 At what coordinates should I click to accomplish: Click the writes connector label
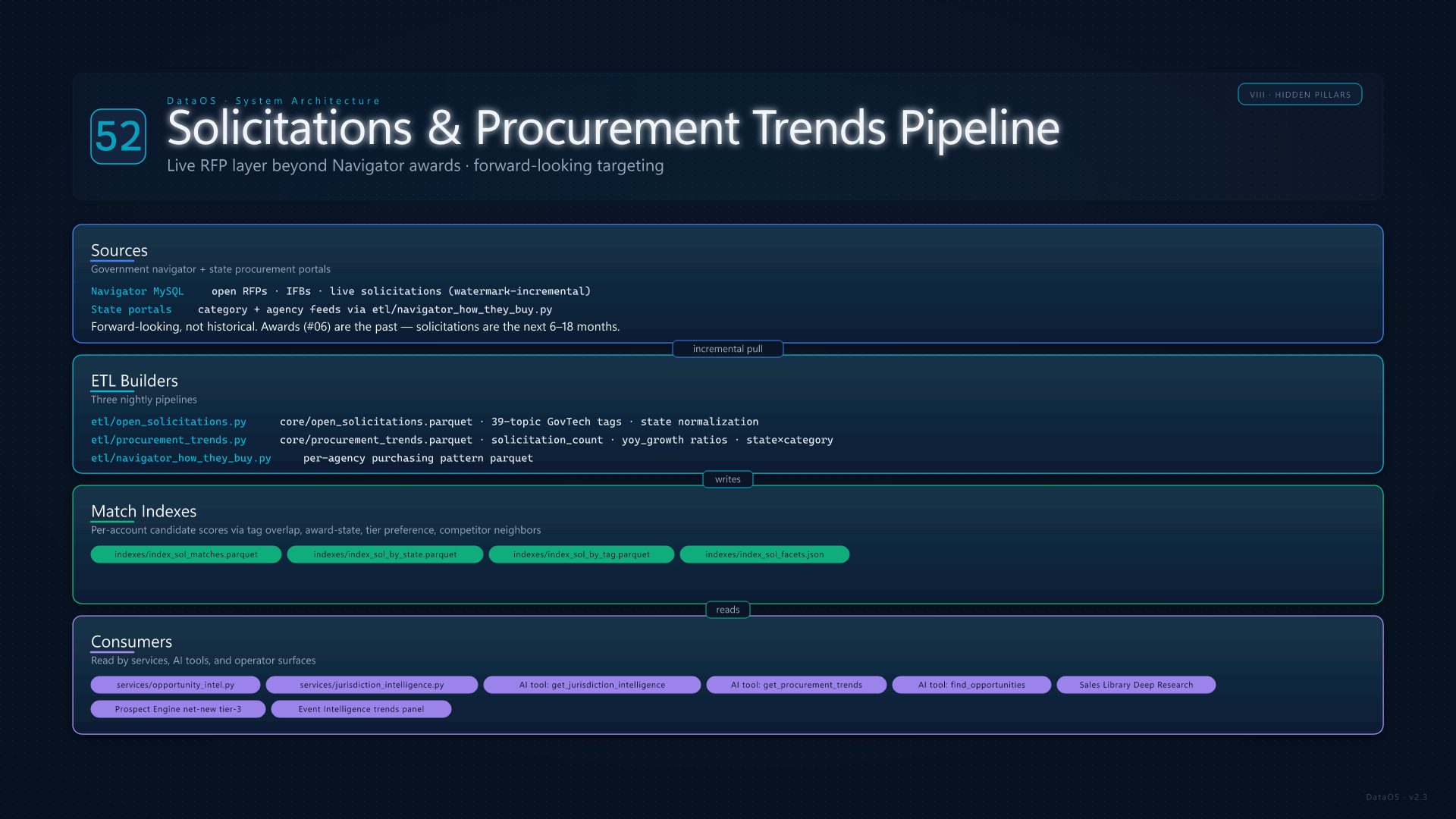click(x=728, y=479)
